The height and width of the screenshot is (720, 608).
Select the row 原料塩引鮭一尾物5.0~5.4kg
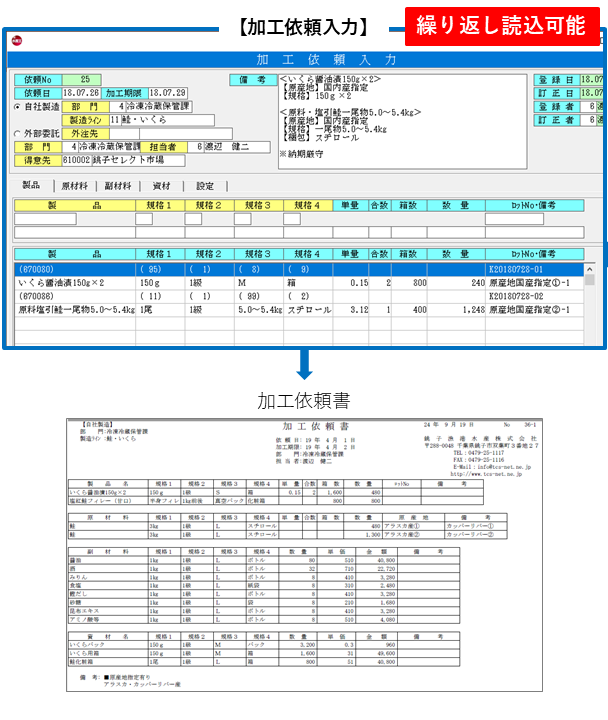coord(298,310)
